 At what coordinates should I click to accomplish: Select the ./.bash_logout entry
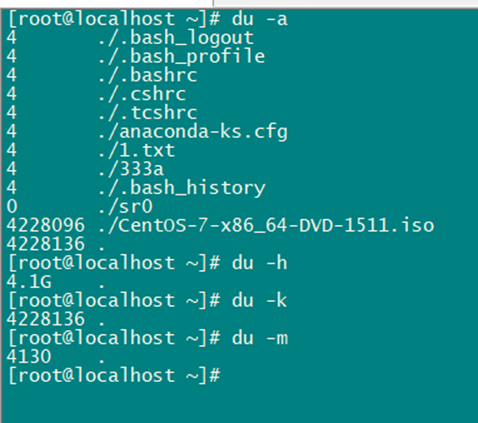point(176,38)
